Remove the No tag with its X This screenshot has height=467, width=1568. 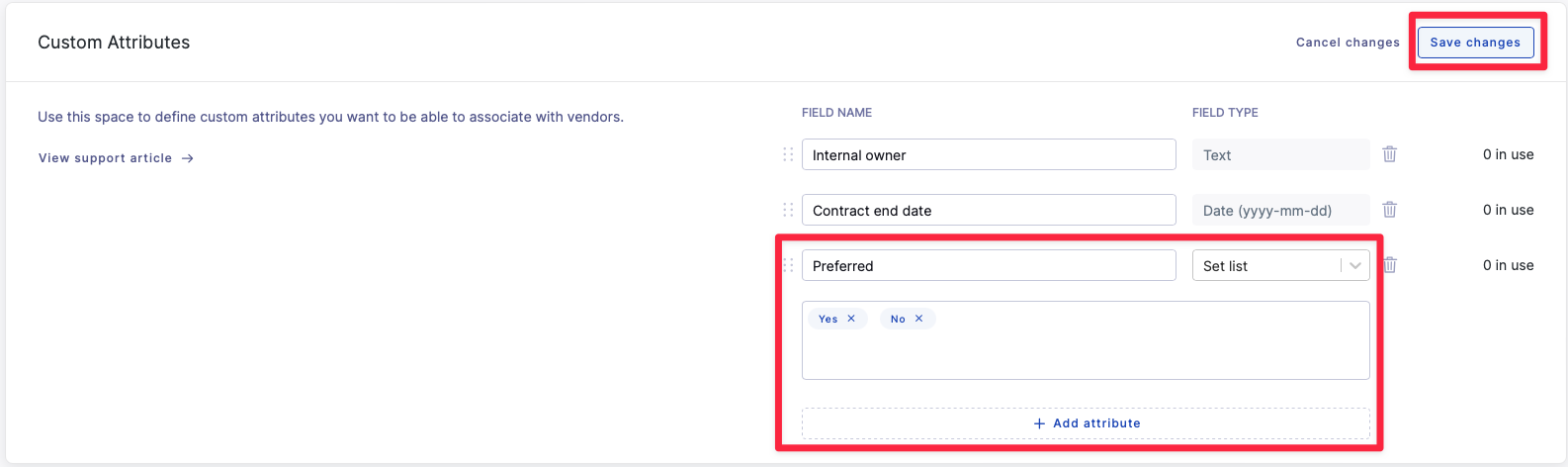[918, 319]
